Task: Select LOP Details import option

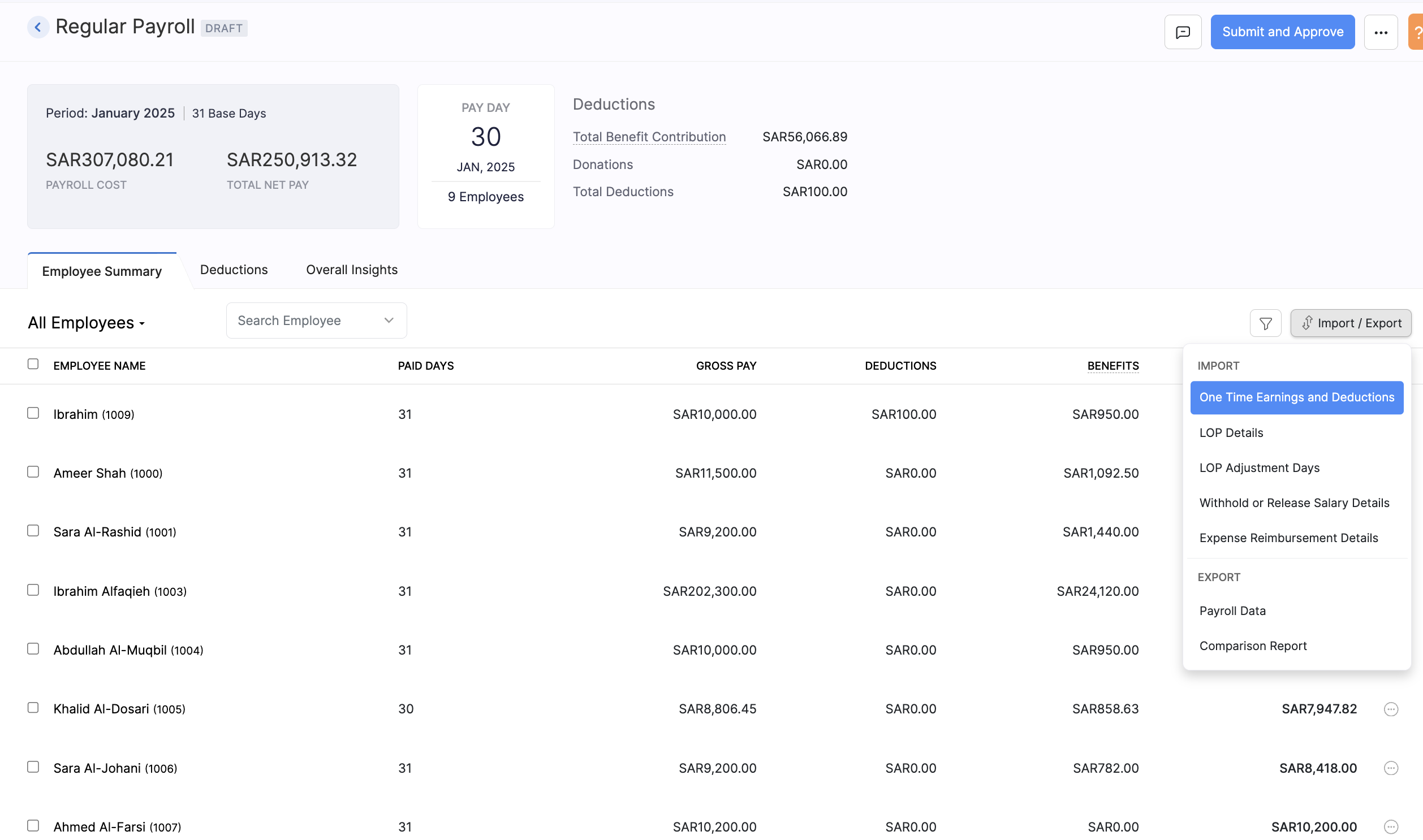Action: click(x=1231, y=432)
